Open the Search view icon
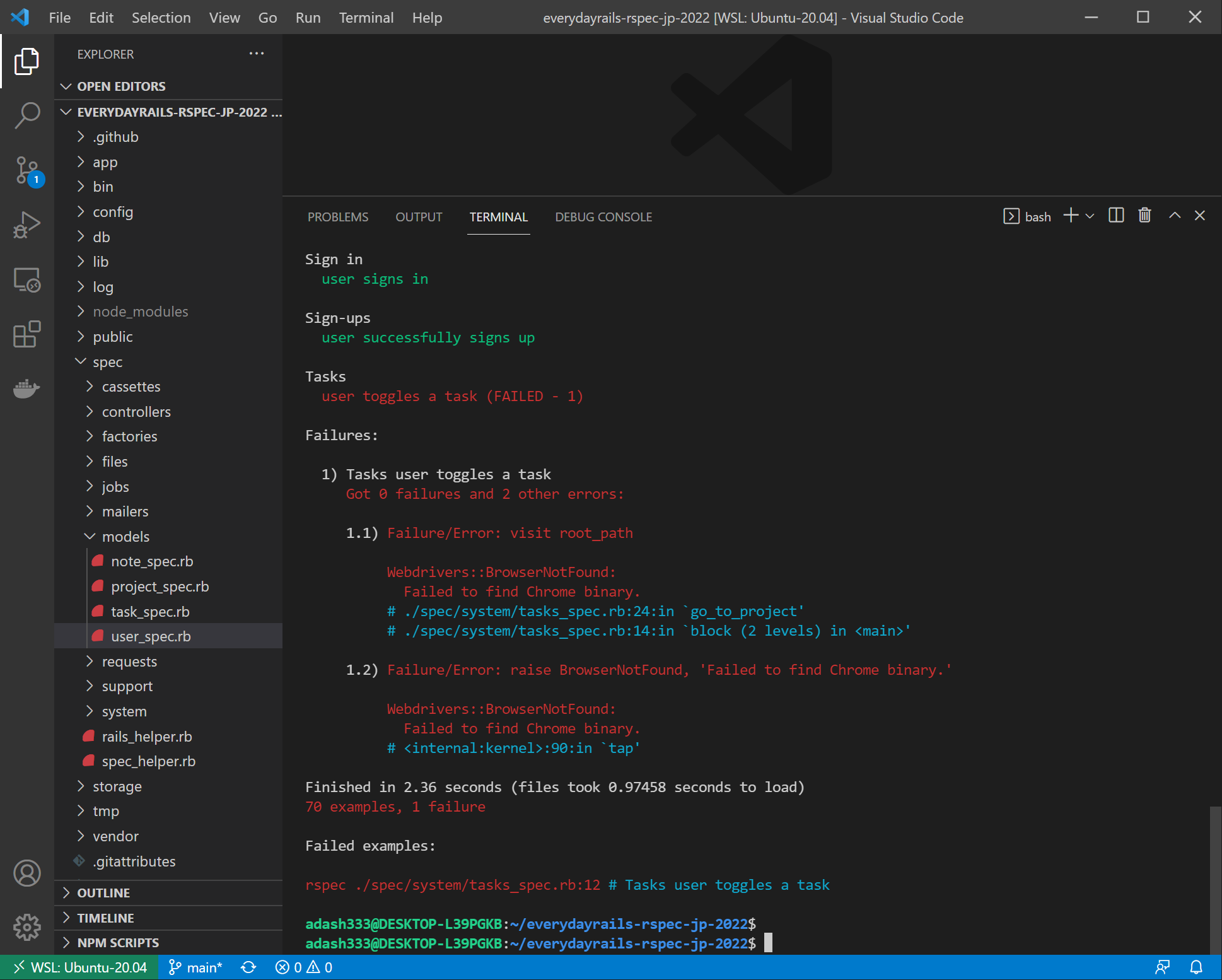The width and height of the screenshot is (1222, 980). (26, 115)
